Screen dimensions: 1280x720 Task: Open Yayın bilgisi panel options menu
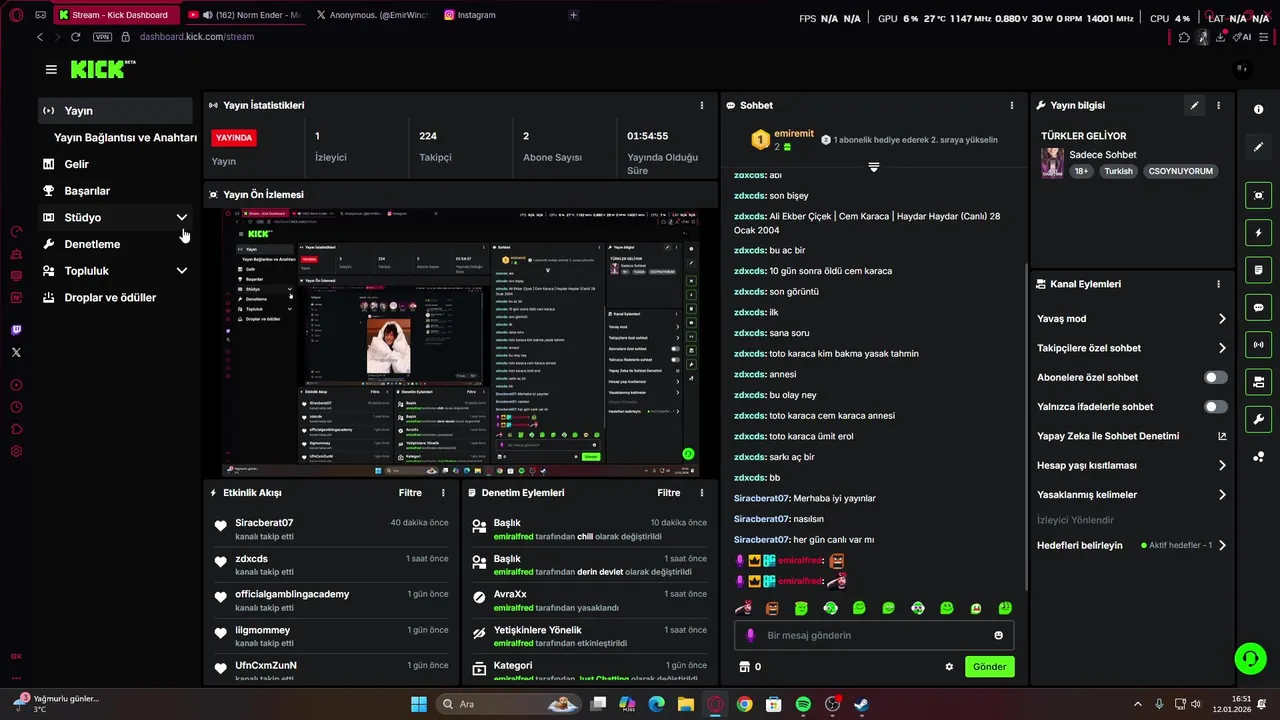[1218, 105]
